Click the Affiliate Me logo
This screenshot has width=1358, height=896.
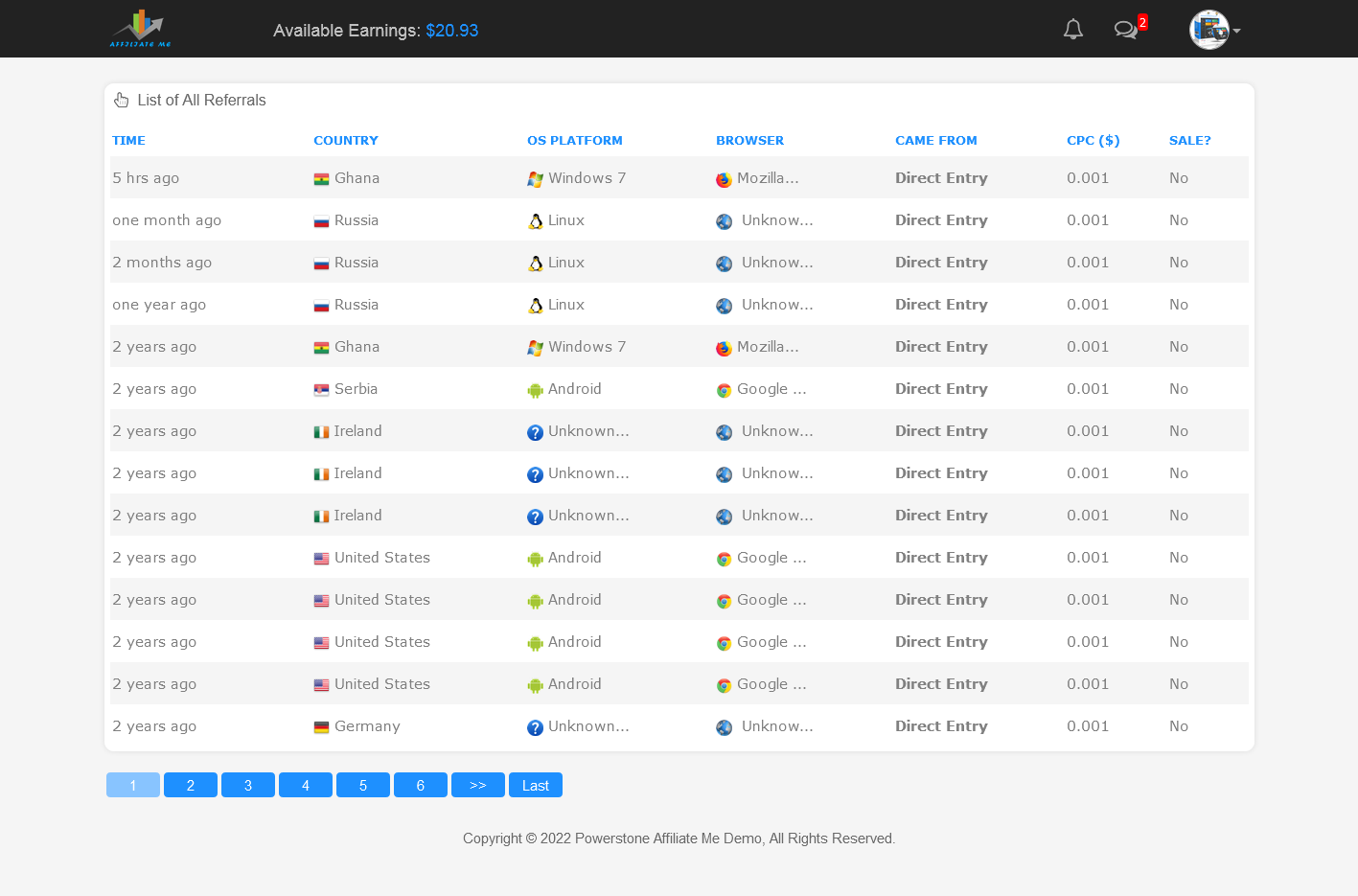tap(140, 29)
